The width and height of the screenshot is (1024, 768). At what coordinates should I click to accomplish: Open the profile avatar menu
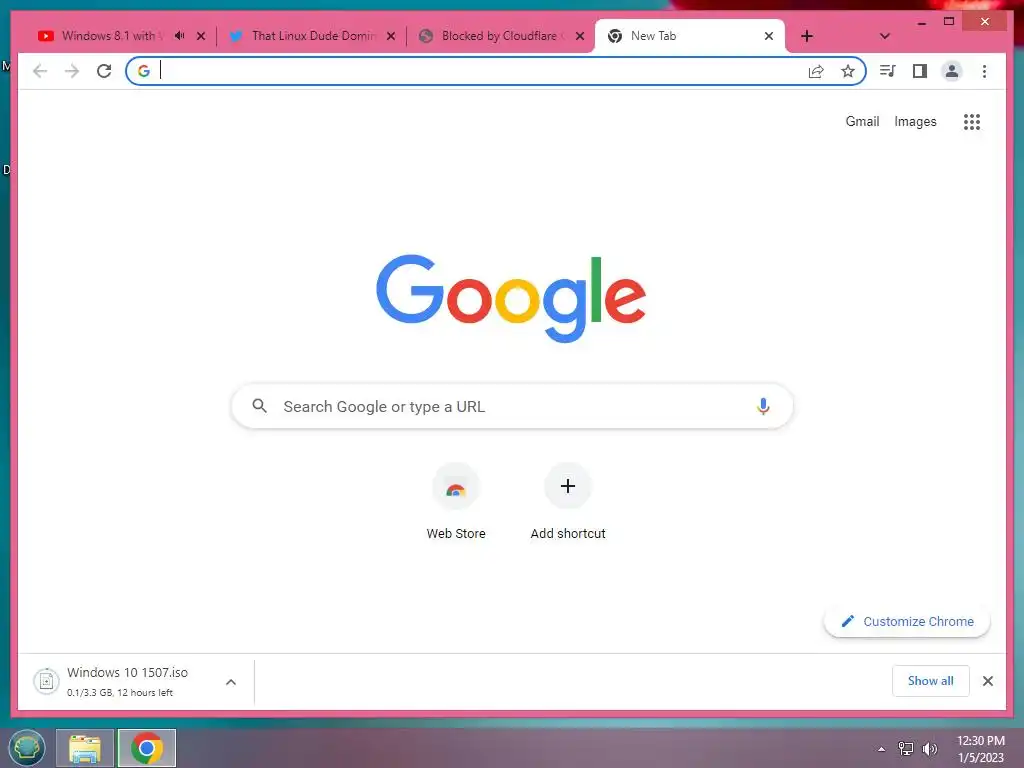[x=952, y=71]
